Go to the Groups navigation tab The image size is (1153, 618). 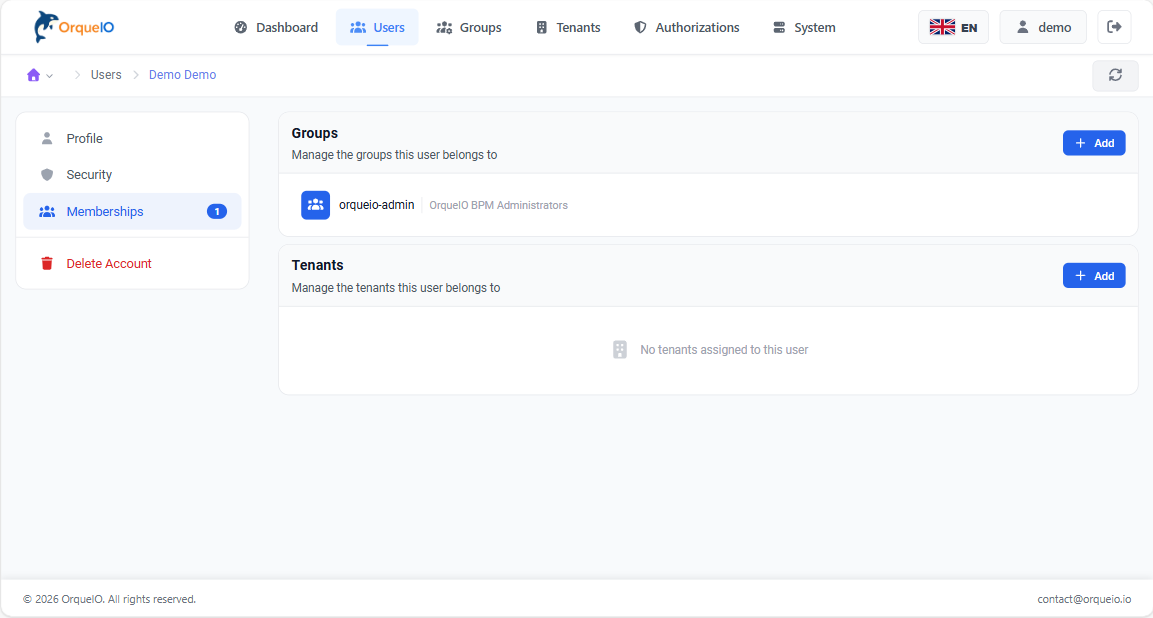coord(469,27)
